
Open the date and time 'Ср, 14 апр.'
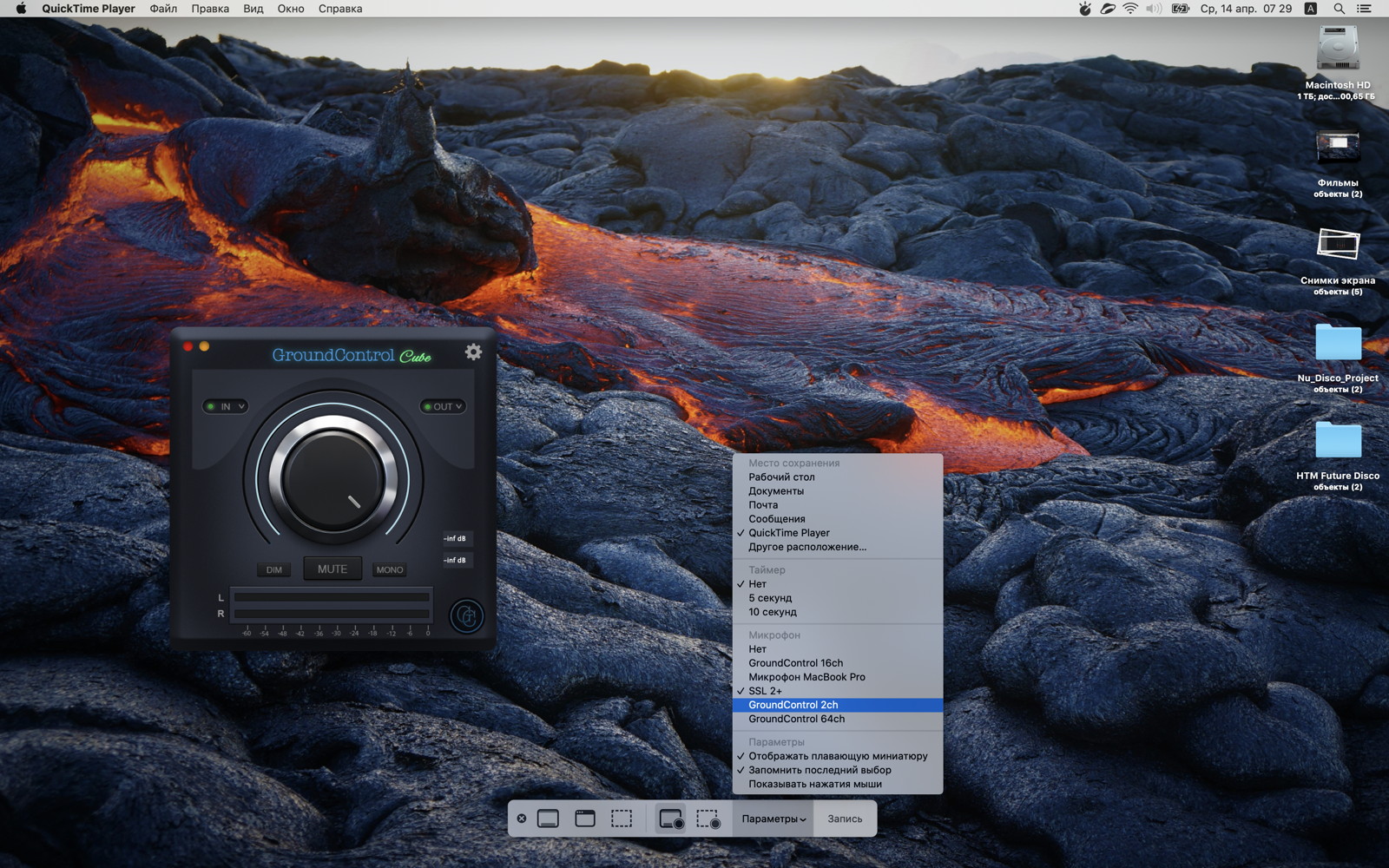click(x=1246, y=9)
